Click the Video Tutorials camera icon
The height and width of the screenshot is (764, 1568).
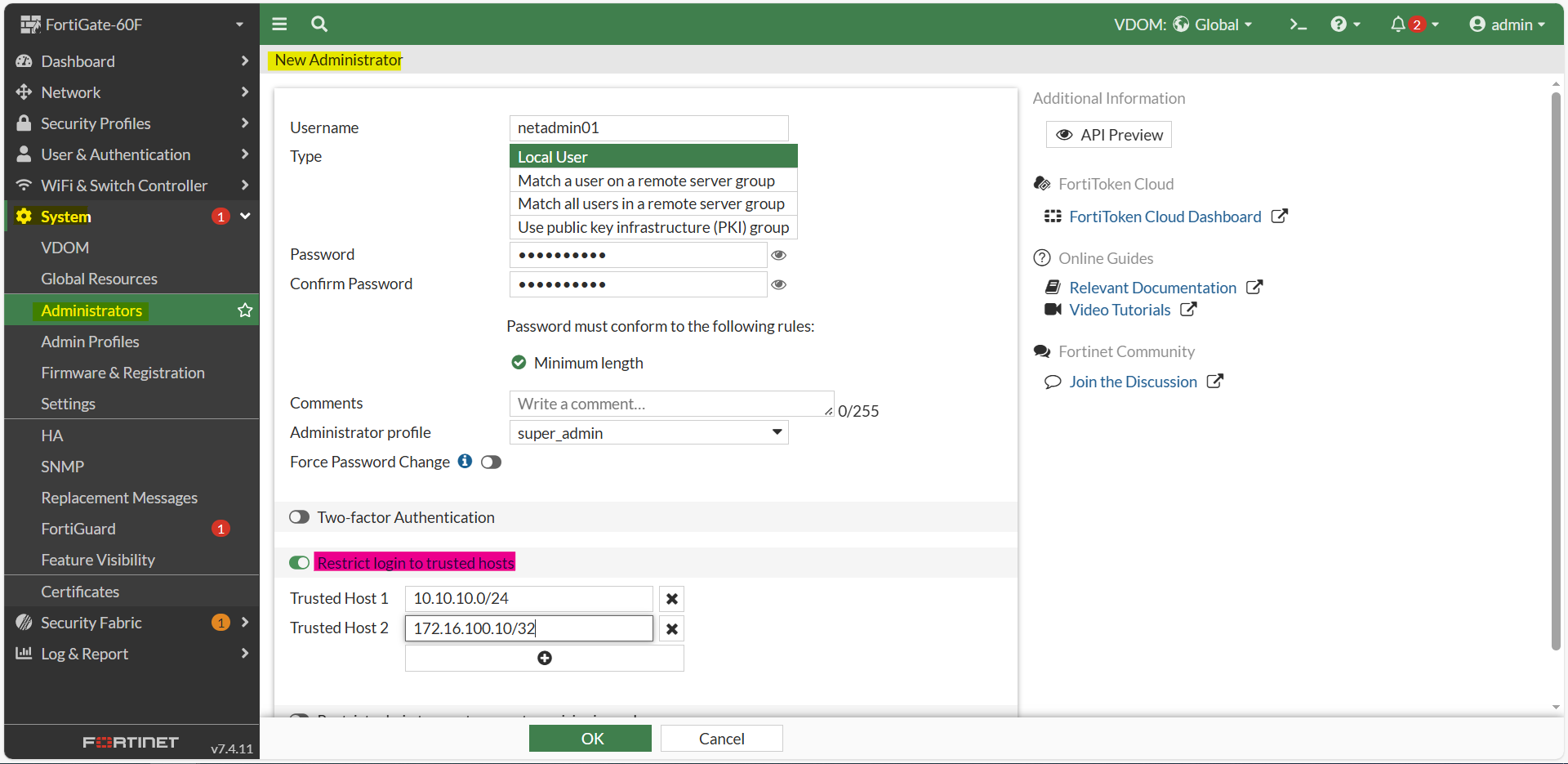[1053, 310]
